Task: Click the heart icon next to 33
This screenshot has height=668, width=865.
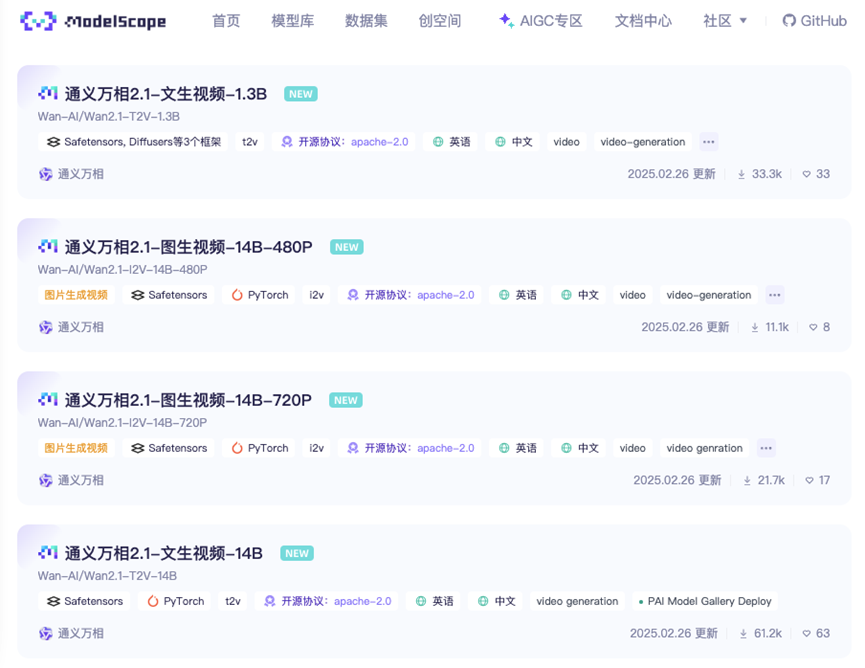Action: point(807,174)
